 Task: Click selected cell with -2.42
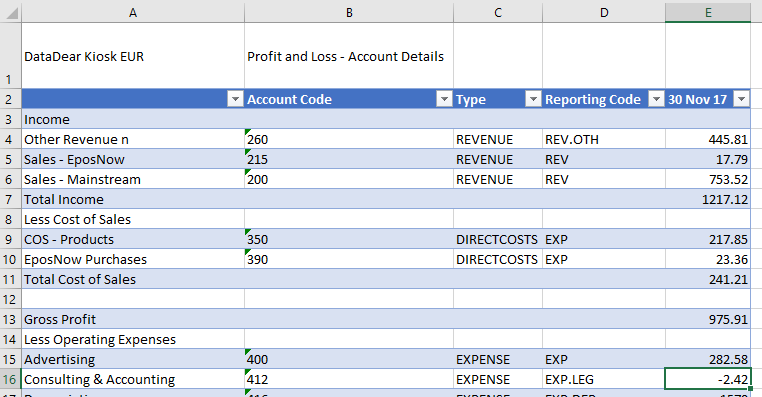tap(708, 380)
